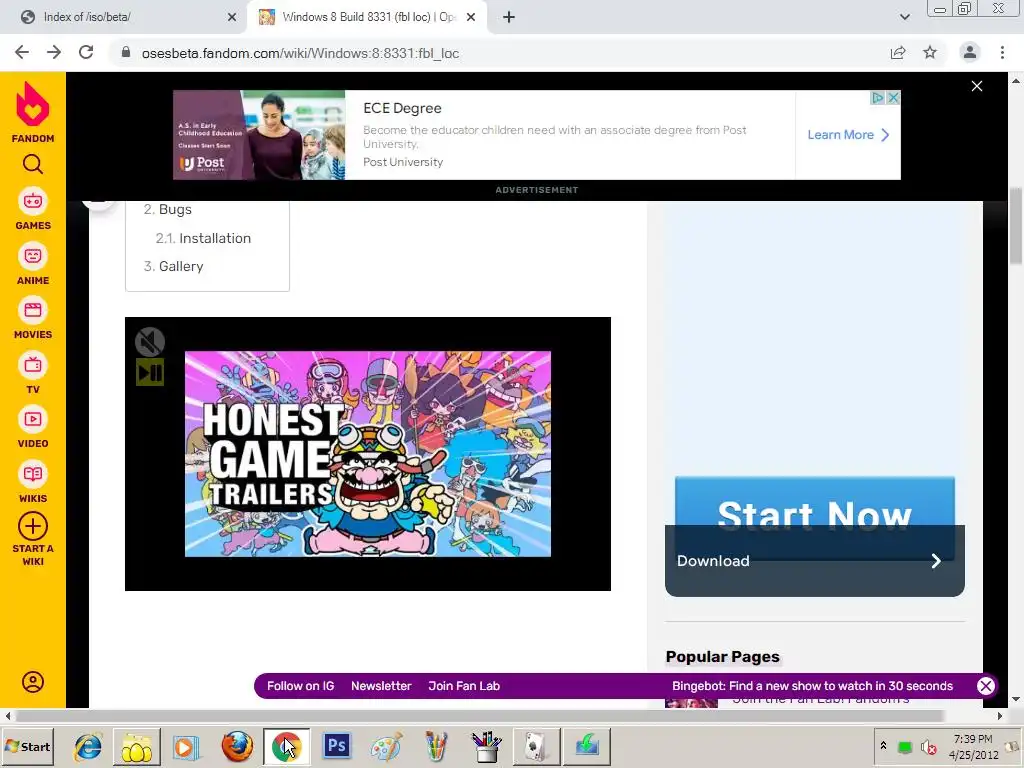1024x768 pixels.
Task: Open the Windows Start menu
Action: 28,746
